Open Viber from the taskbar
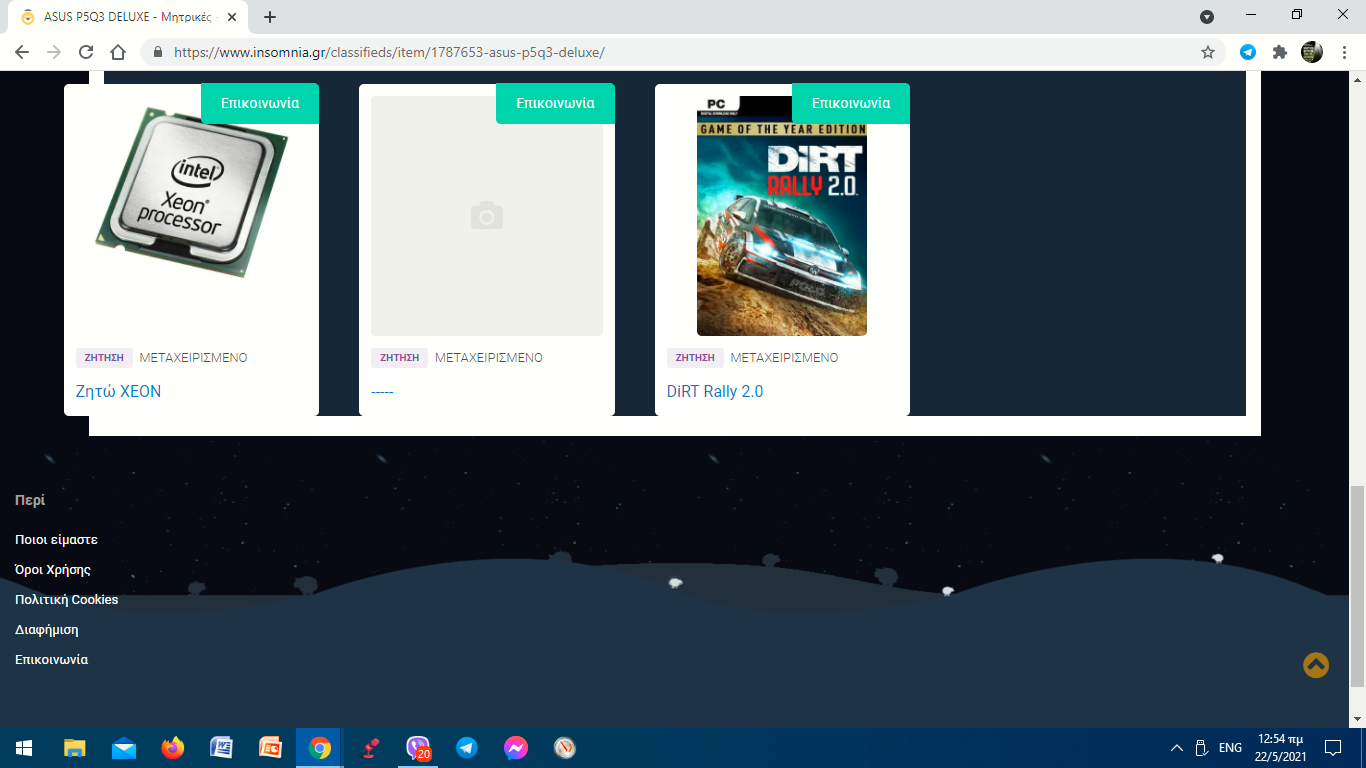The image size is (1366, 768). pyautogui.click(x=418, y=748)
